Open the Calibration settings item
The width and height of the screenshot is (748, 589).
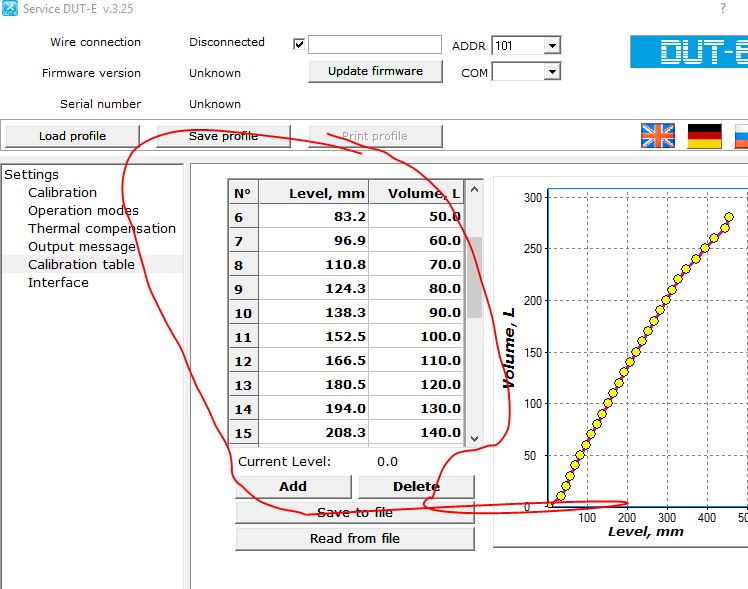click(62, 193)
